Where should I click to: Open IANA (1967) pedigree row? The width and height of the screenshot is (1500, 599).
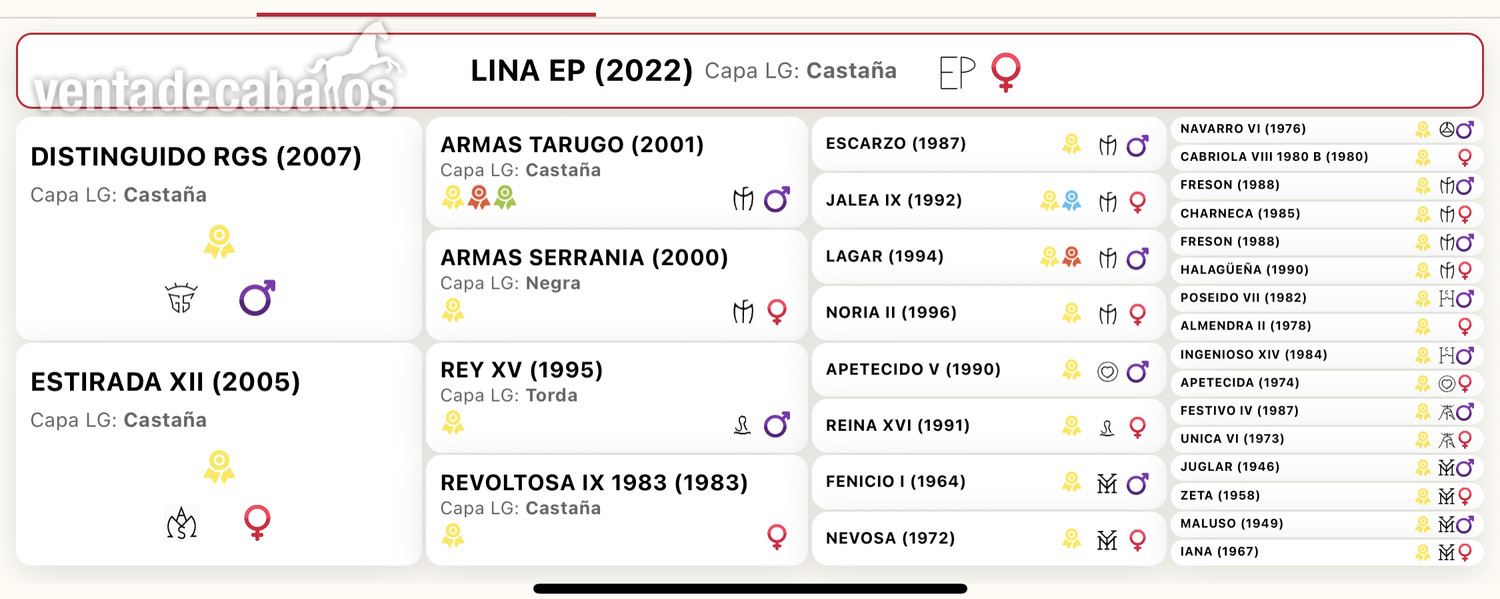pos(1327,552)
